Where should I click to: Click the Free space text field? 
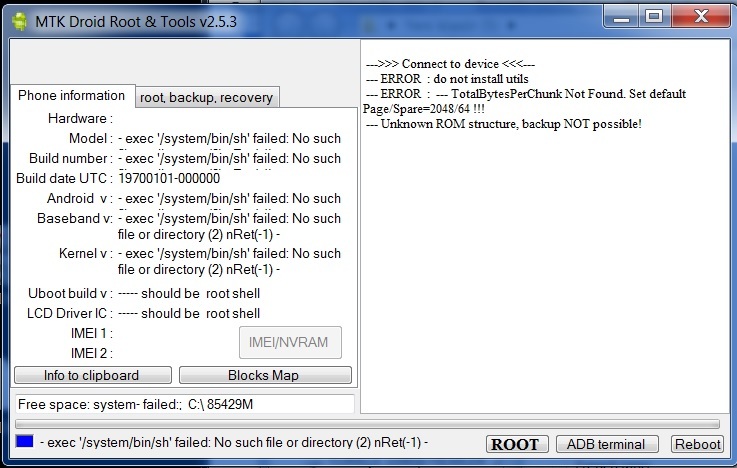point(184,404)
